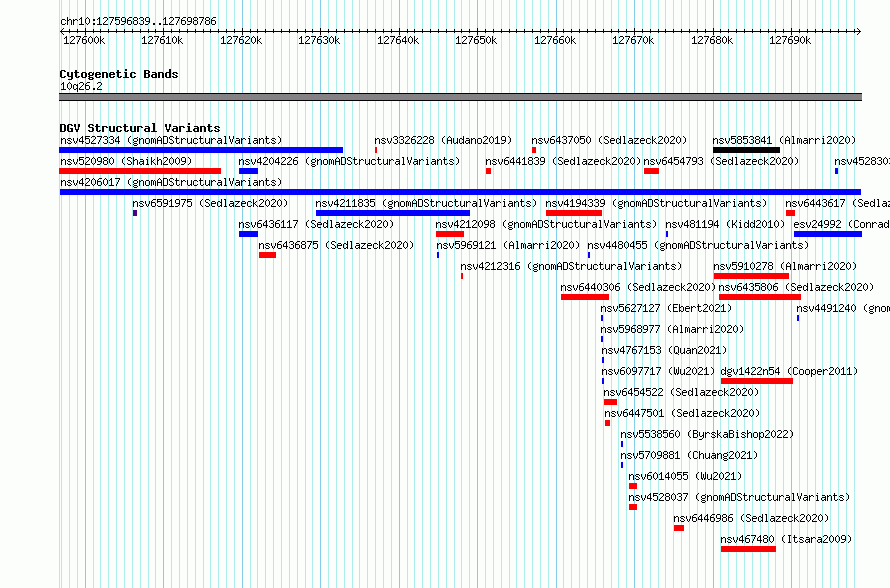Click nsv4211835 gnomADStructuralVariants label
The image size is (890, 588).
[426, 203]
